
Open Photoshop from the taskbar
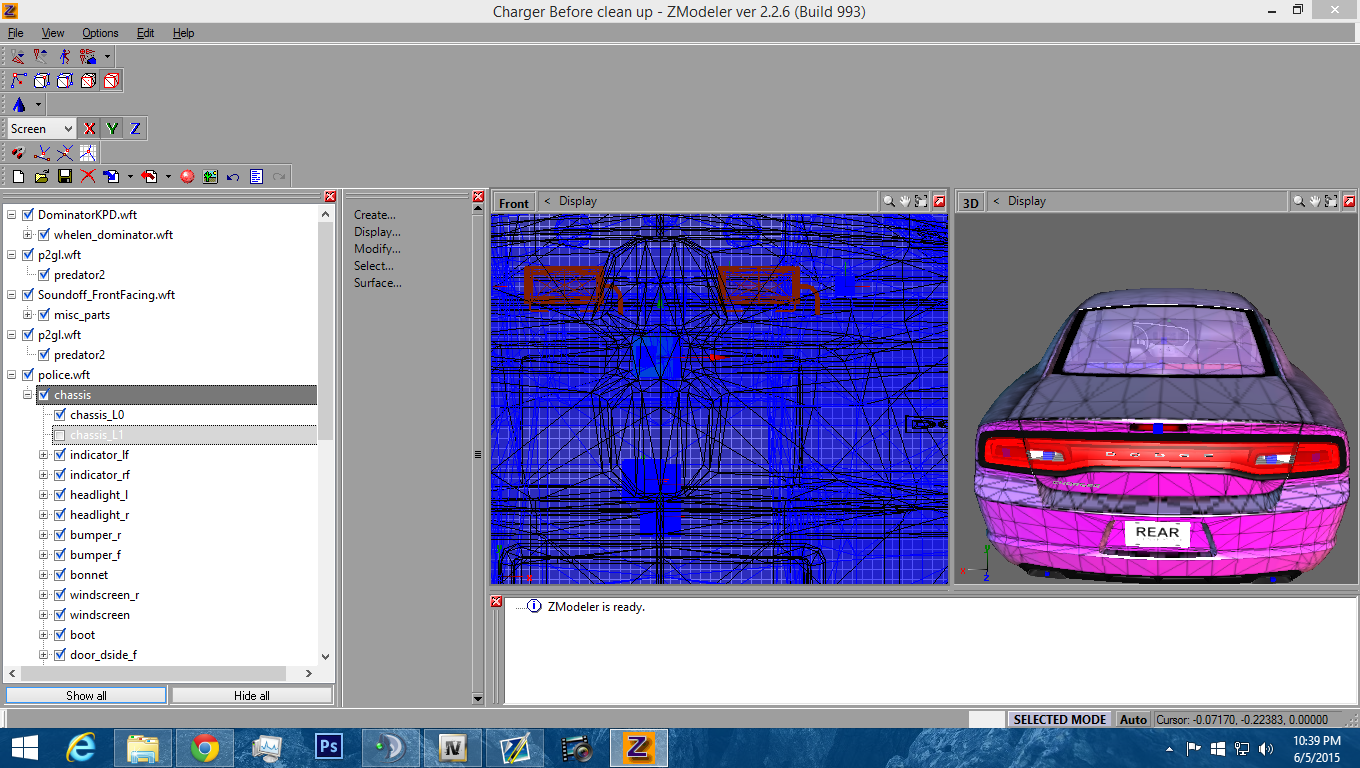pyautogui.click(x=329, y=747)
